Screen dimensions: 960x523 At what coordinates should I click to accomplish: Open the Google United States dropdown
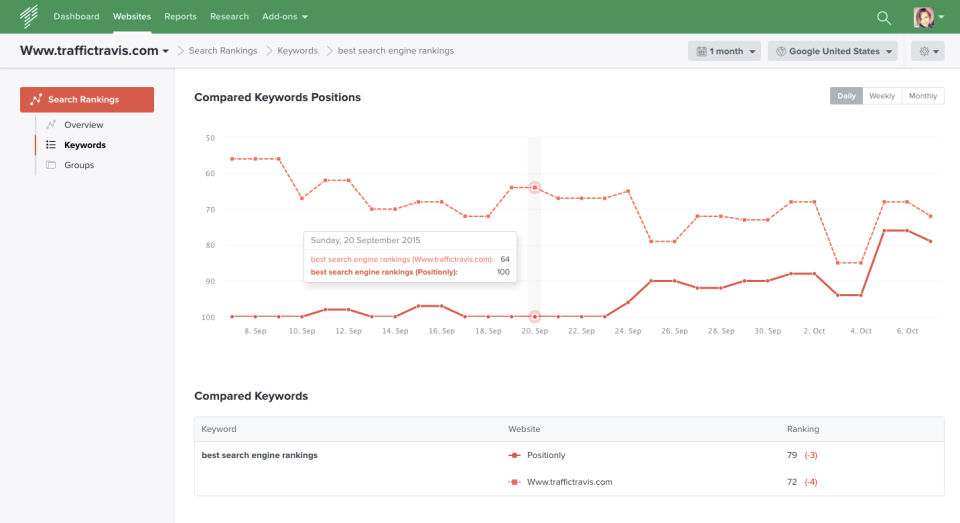(x=832, y=51)
